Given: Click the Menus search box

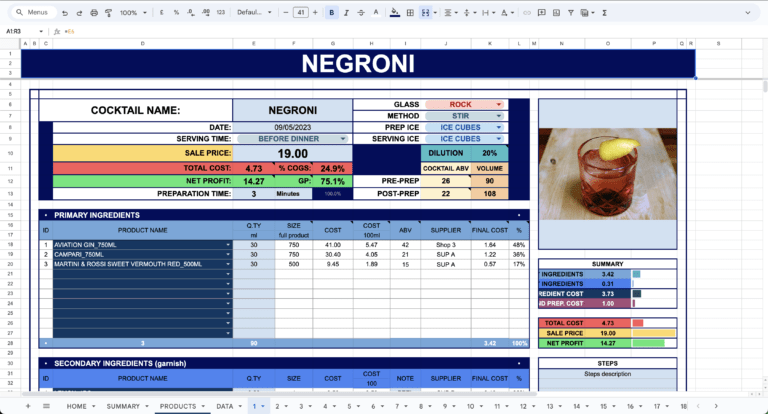Looking at the screenshot, I should (33, 12).
